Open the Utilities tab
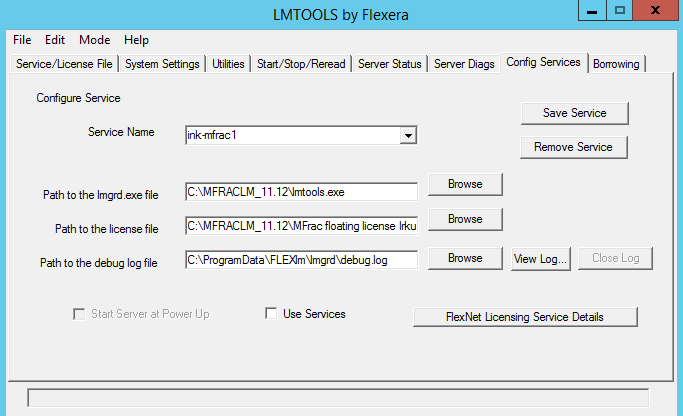The height and width of the screenshot is (416, 683). pyautogui.click(x=228, y=64)
